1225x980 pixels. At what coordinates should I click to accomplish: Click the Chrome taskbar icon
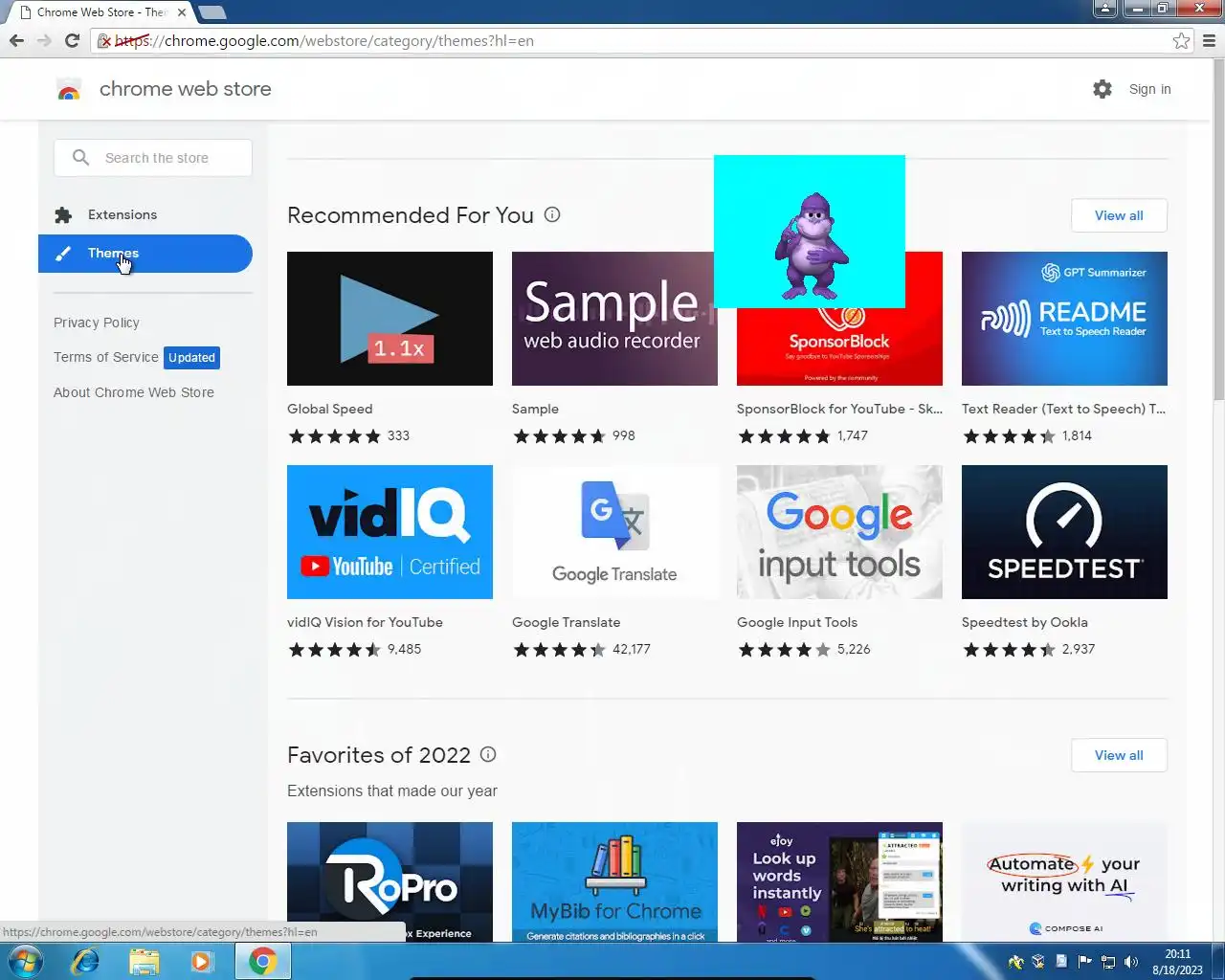coord(262,961)
